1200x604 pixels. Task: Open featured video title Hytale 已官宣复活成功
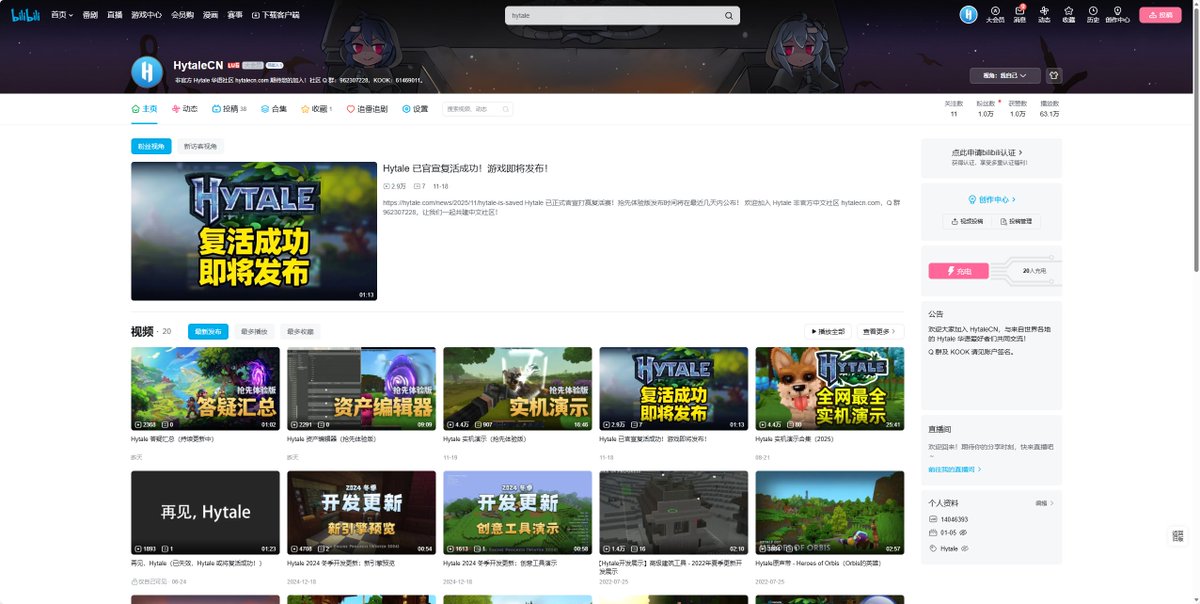tap(465, 168)
